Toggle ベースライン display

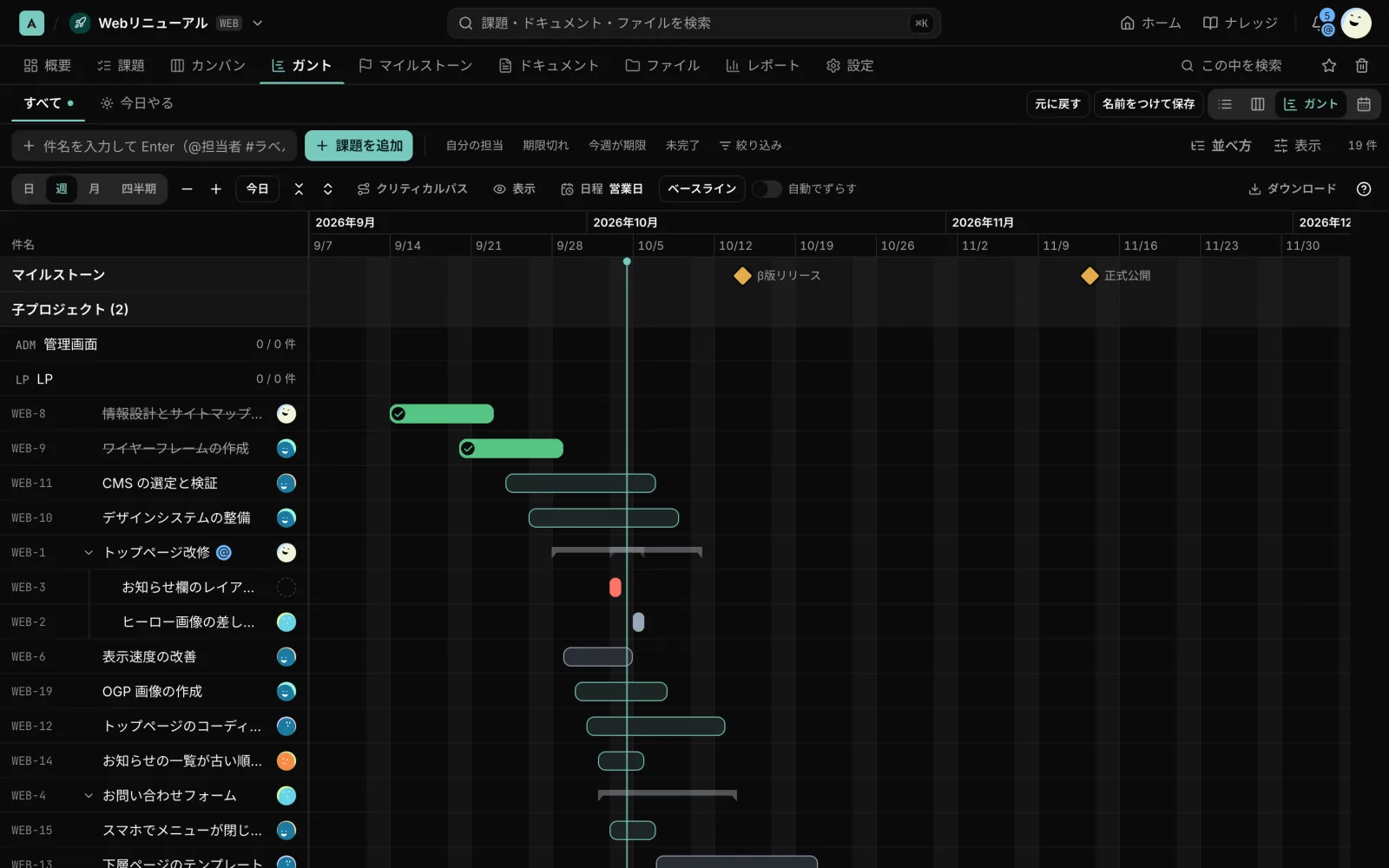pyautogui.click(x=701, y=189)
